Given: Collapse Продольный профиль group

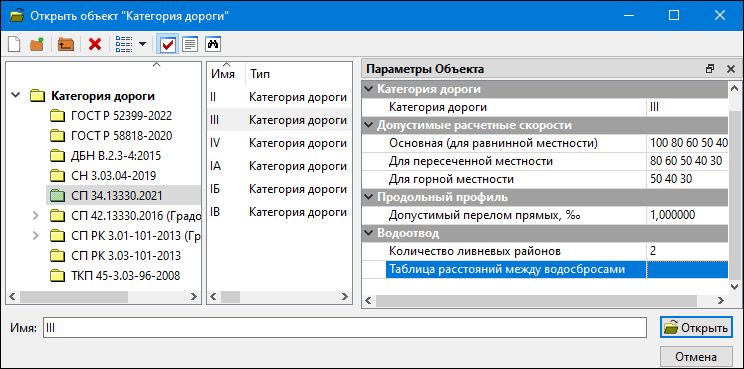Looking at the screenshot, I should (x=369, y=197).
